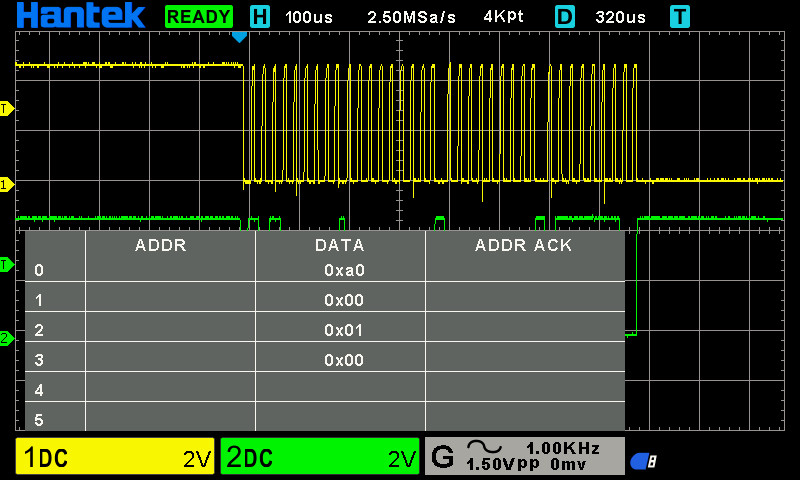Click the green READY status indicator
Screen dimensions: 800x480
click(x=199, y=17)
